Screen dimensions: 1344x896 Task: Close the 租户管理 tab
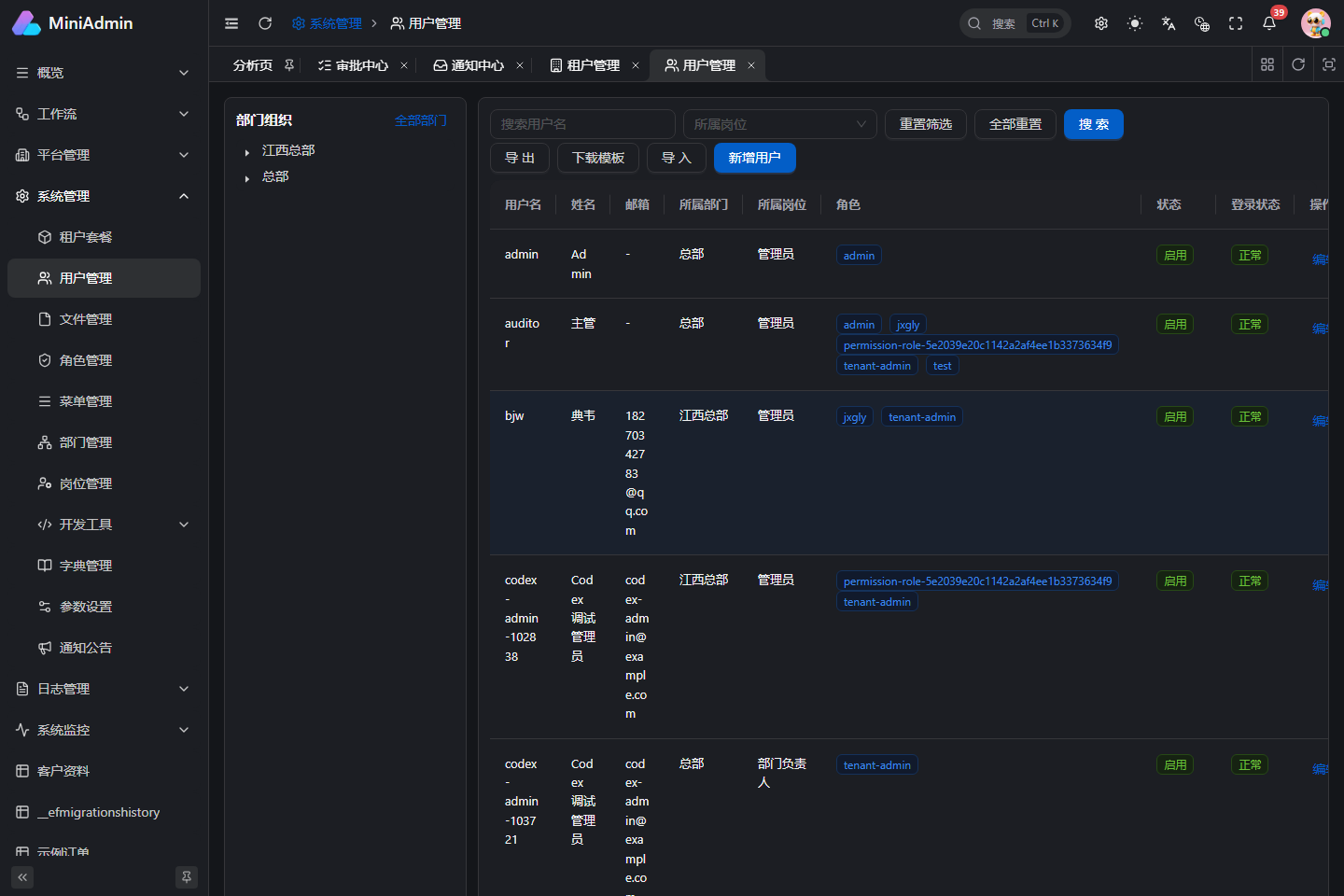click(x=636, y=65)
